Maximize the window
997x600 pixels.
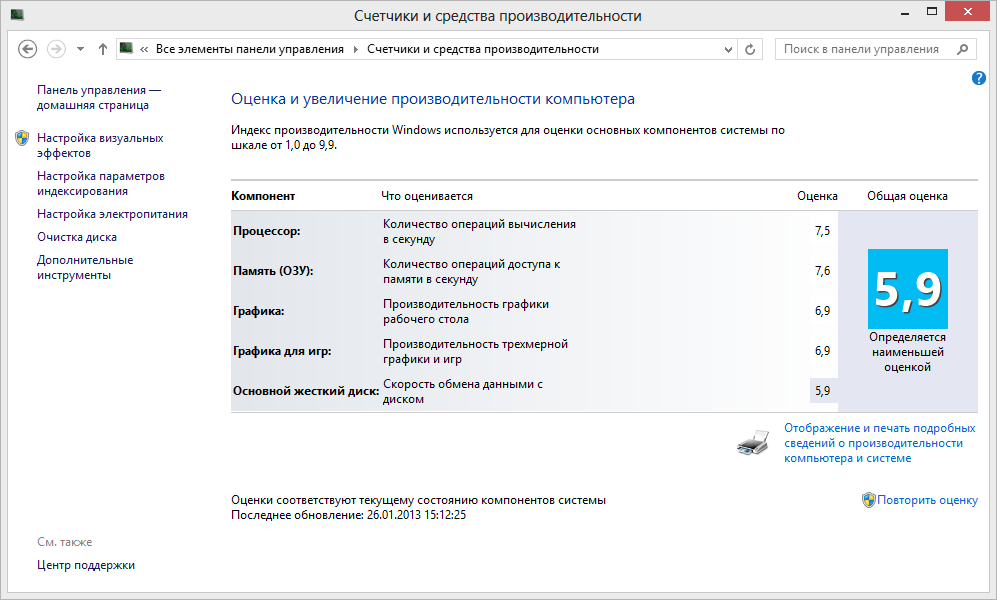tap(932, 11)
